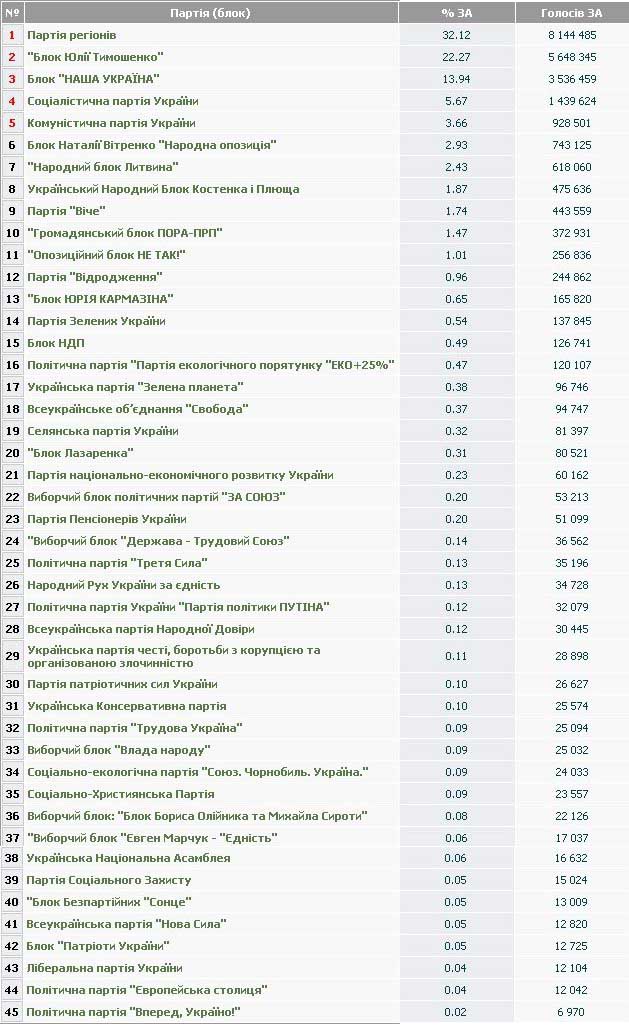The width and height of the screenshot is (629, 1027).
Task: Click the '№' column header
Action: 12,12
